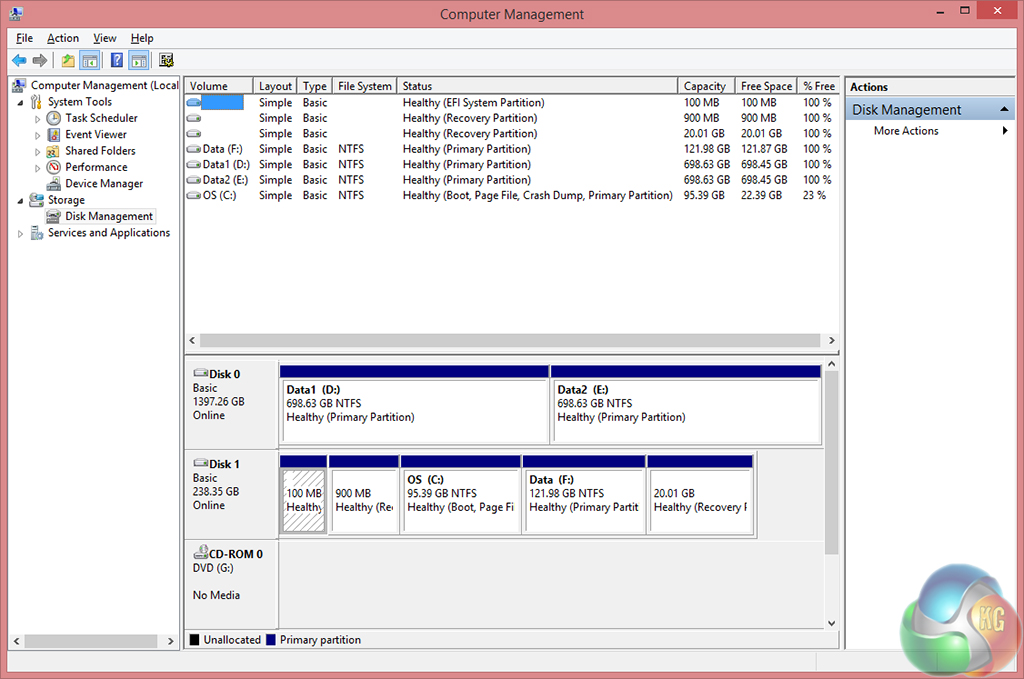Expand the Performance node arrow
This screenshot has height=679, width=1024.
click(37, 168)
